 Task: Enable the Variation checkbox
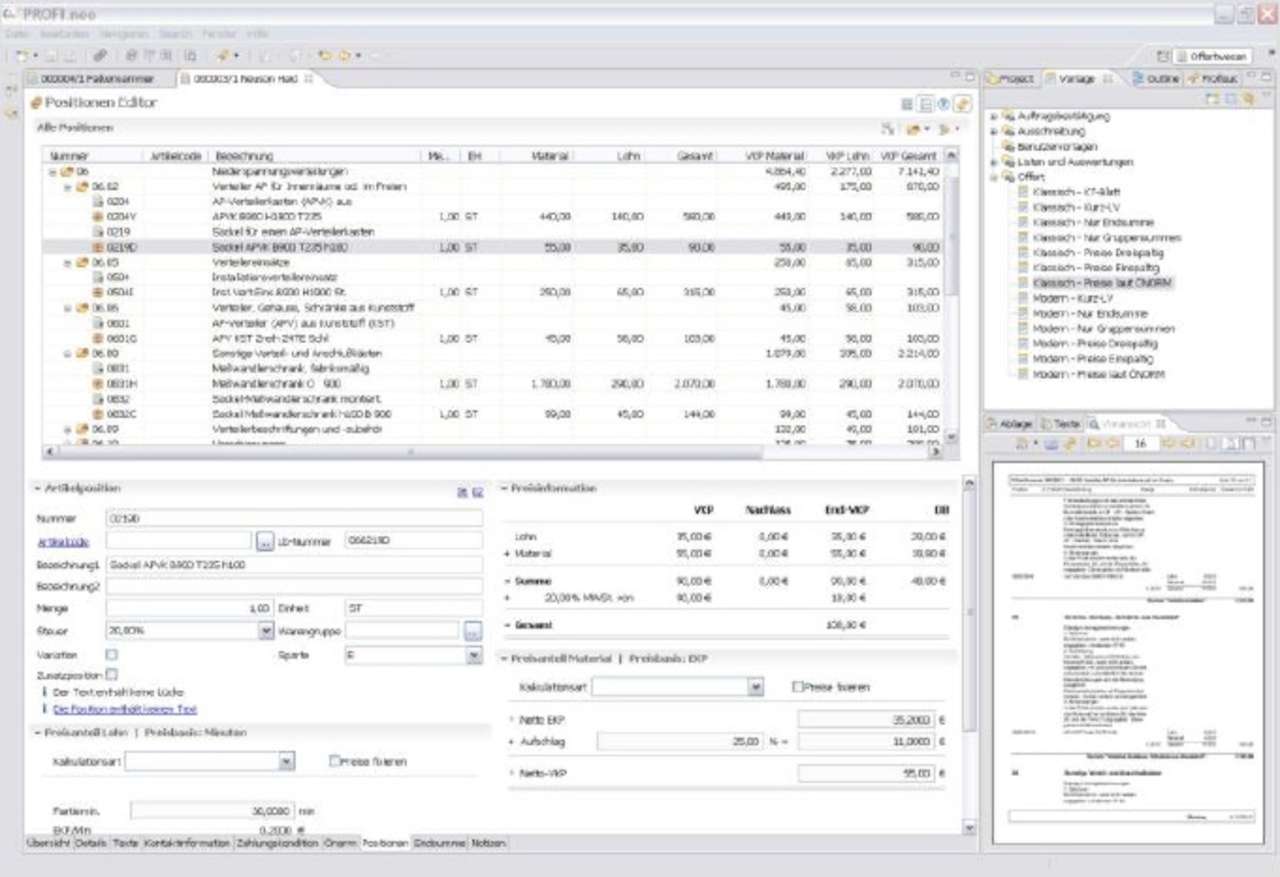point(111,655)
